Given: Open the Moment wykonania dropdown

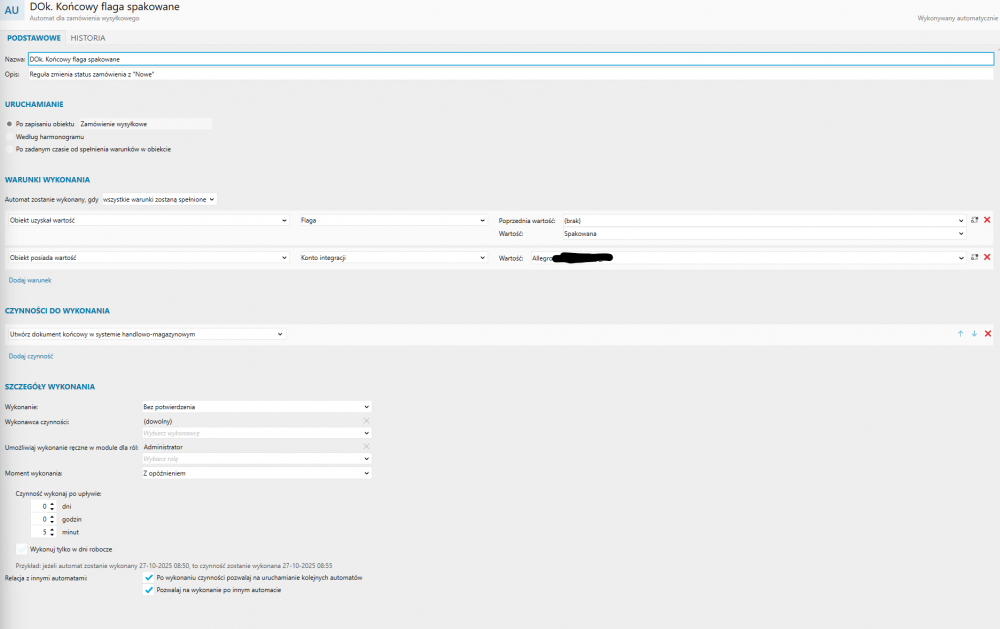Looking at the screenshot, I should coord(256,473).
